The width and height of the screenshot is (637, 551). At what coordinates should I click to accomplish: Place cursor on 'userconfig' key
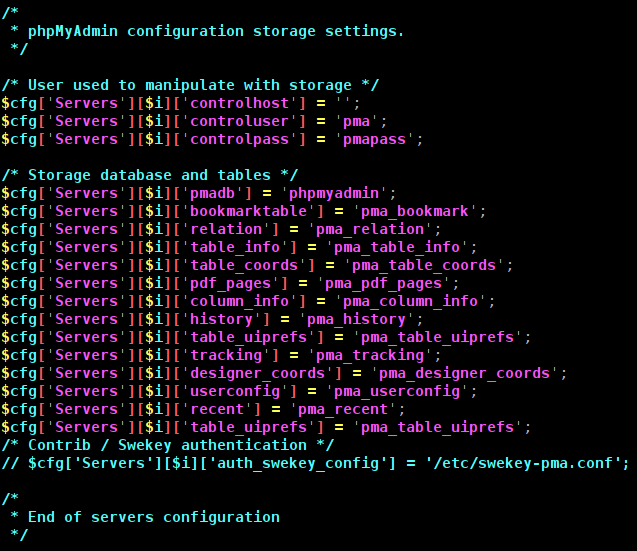pyautogui.click(x=235, y=391)
